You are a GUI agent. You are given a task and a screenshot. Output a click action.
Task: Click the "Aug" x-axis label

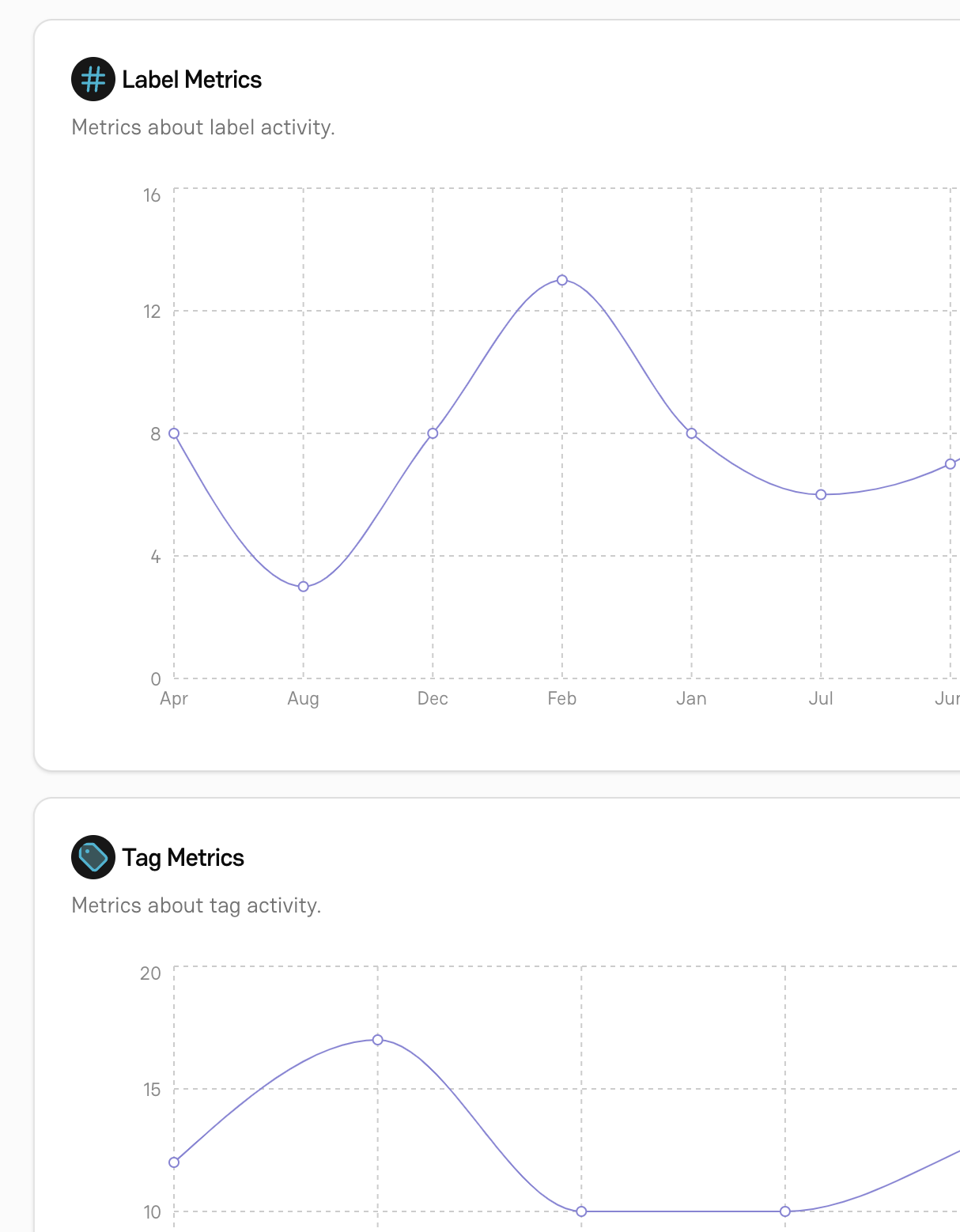coord(304,699)
